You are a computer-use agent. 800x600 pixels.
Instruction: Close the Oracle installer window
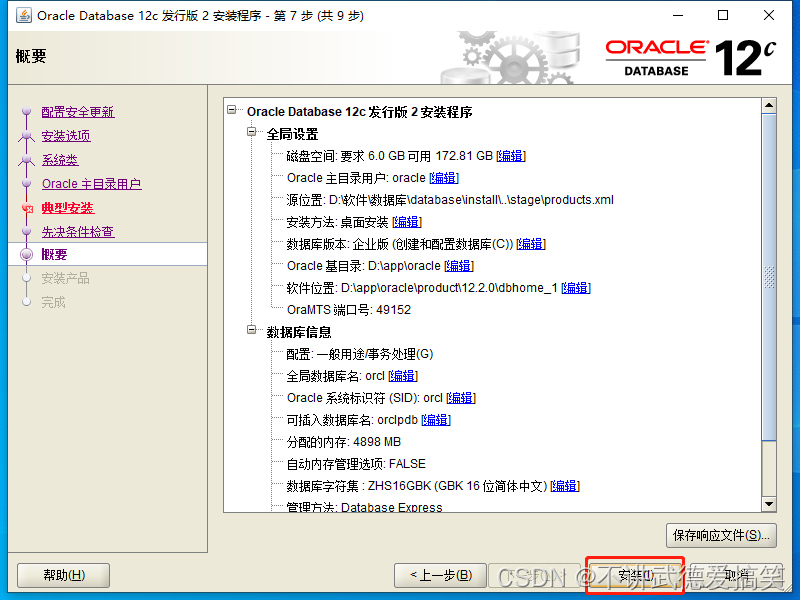click(769, 15)
